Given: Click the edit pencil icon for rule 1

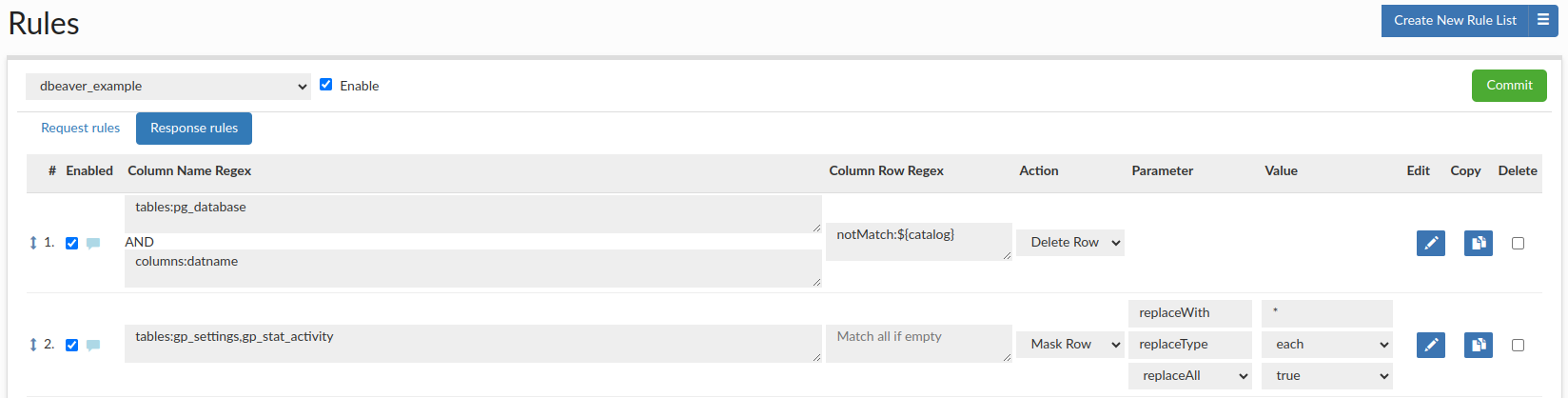Looking at the screenshot, I should 1430,243.
